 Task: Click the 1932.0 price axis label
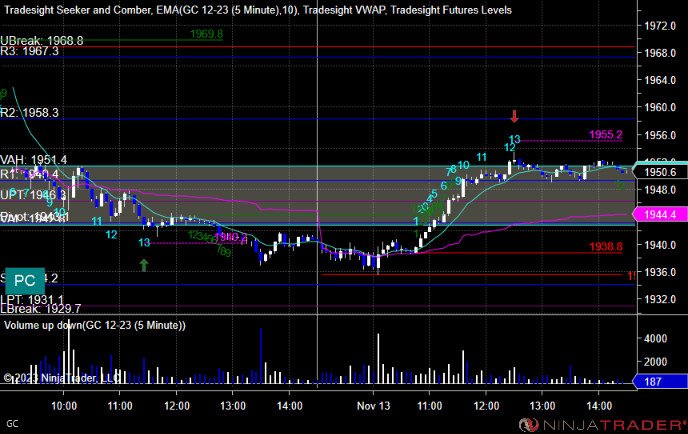click(660, 299)
